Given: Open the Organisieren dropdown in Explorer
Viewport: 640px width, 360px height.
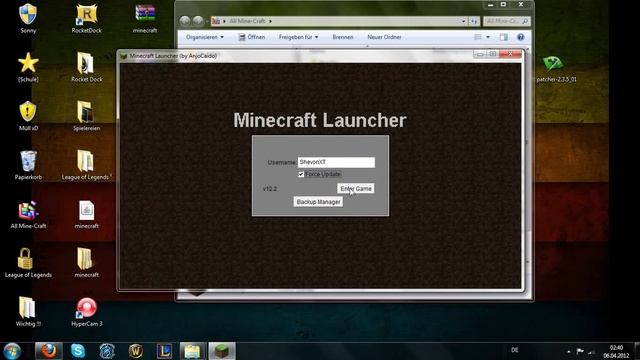Looking at the screenshot, I should click(x=204, y=37).
